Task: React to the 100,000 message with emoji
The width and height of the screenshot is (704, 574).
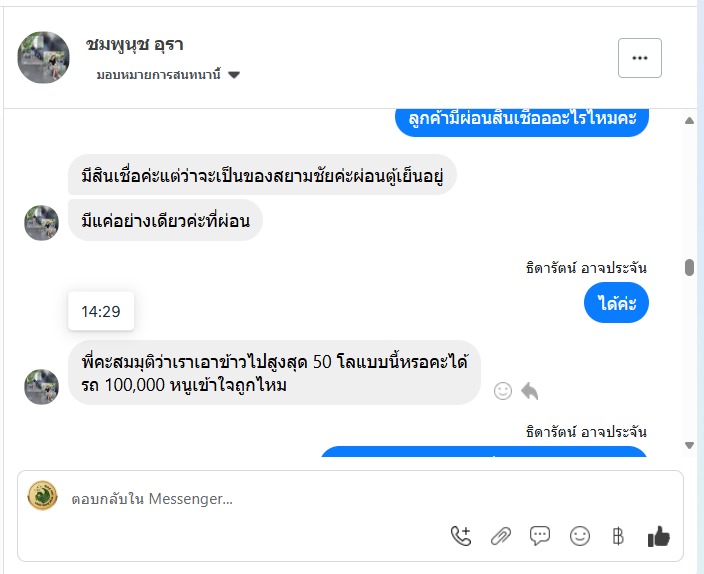Action: [x=503, y=391]
